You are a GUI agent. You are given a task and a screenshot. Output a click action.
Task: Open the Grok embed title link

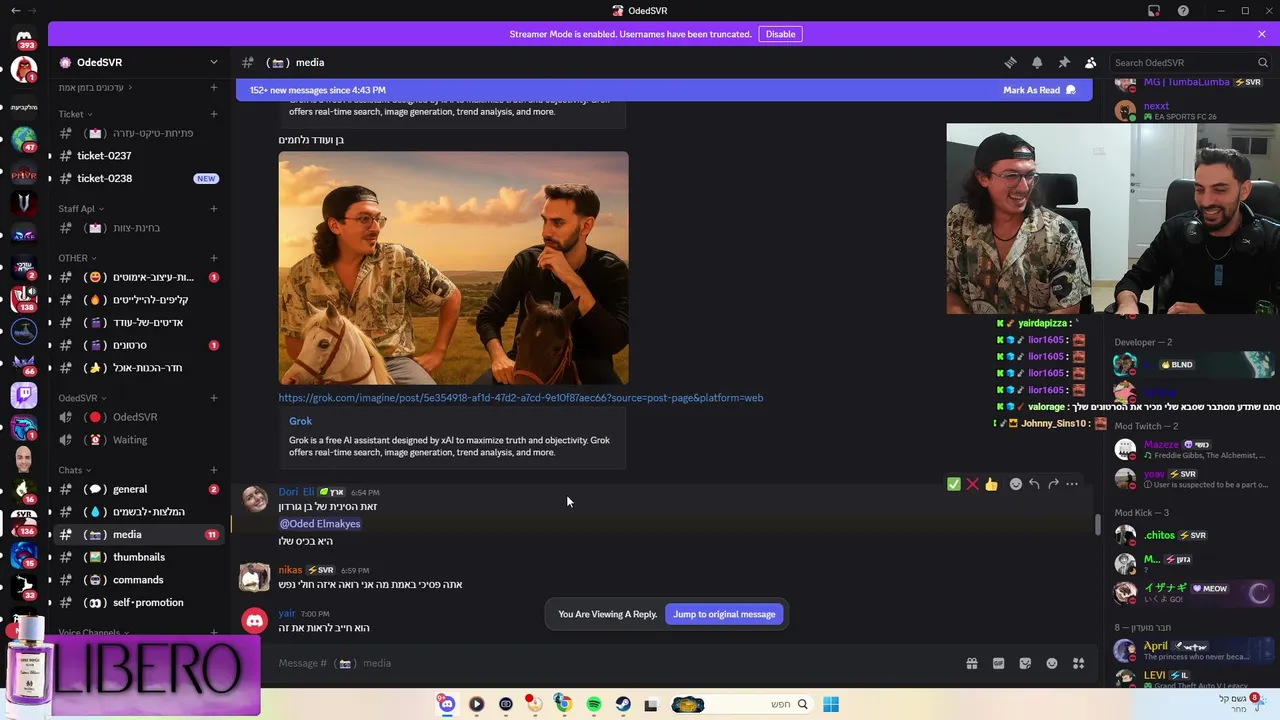pos(300,421)
